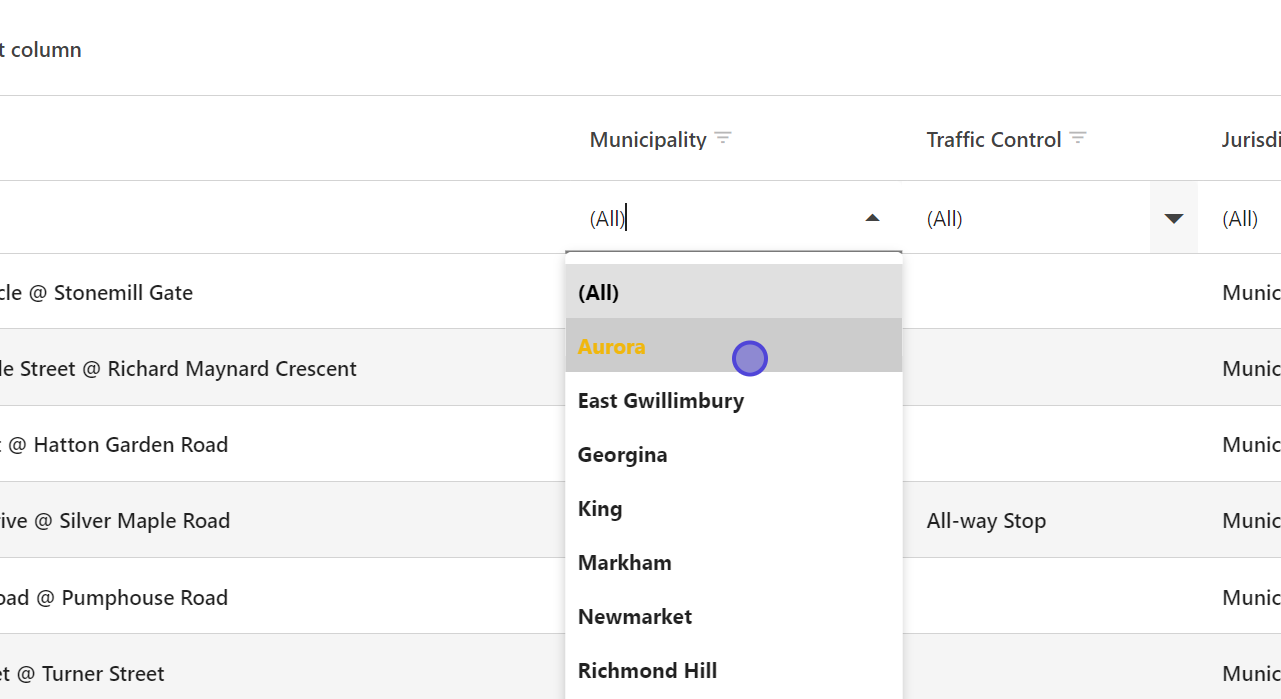Expand the Traffic Control filter dropdown arrow

point(1174,218)
